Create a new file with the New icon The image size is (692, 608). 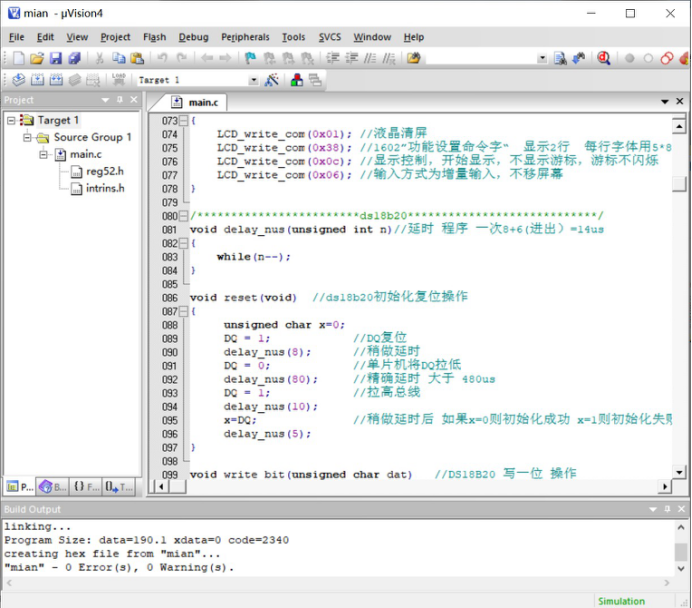click(x=19, y=58)
